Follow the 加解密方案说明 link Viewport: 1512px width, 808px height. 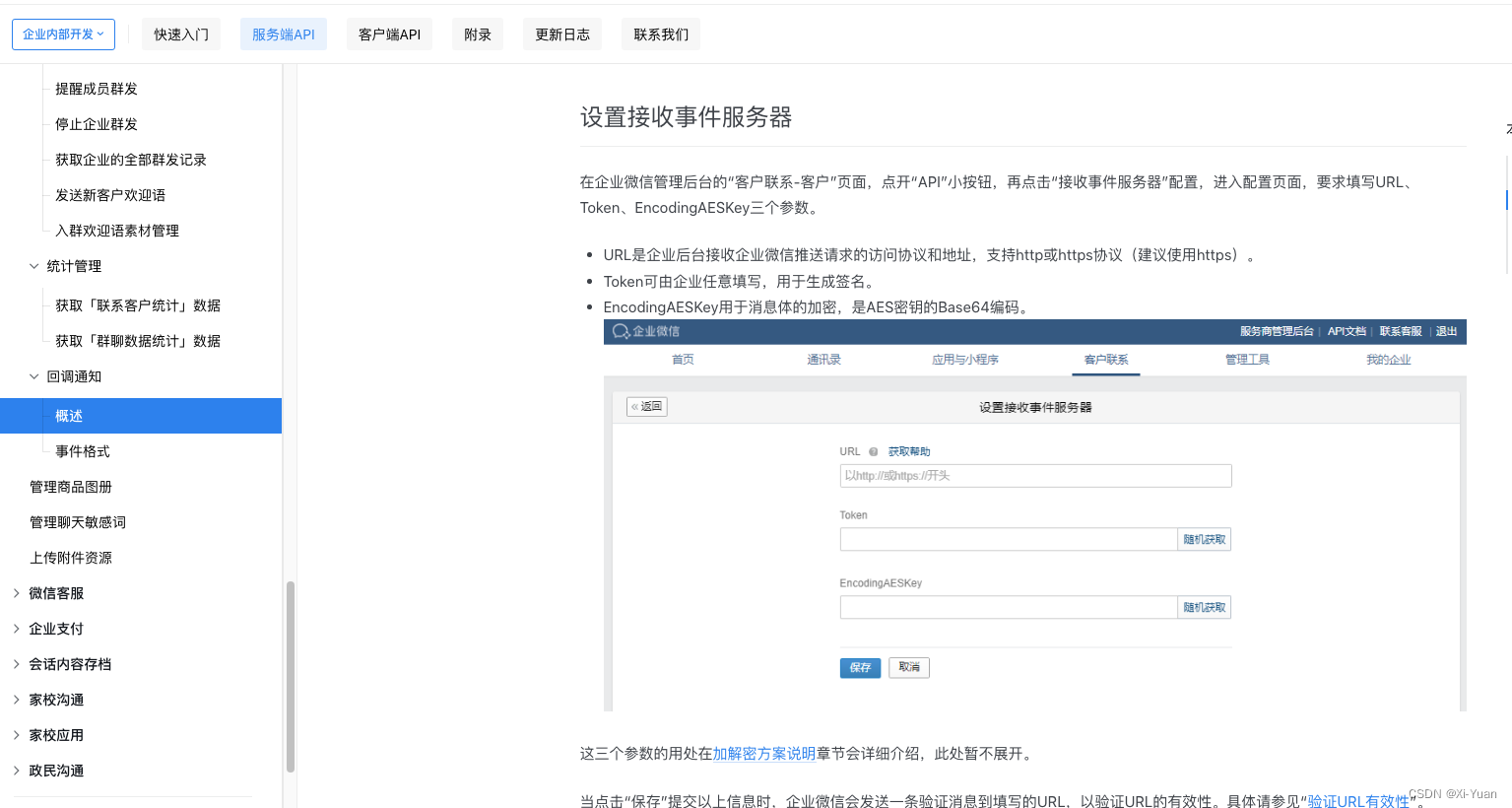[x=764, y=754]
